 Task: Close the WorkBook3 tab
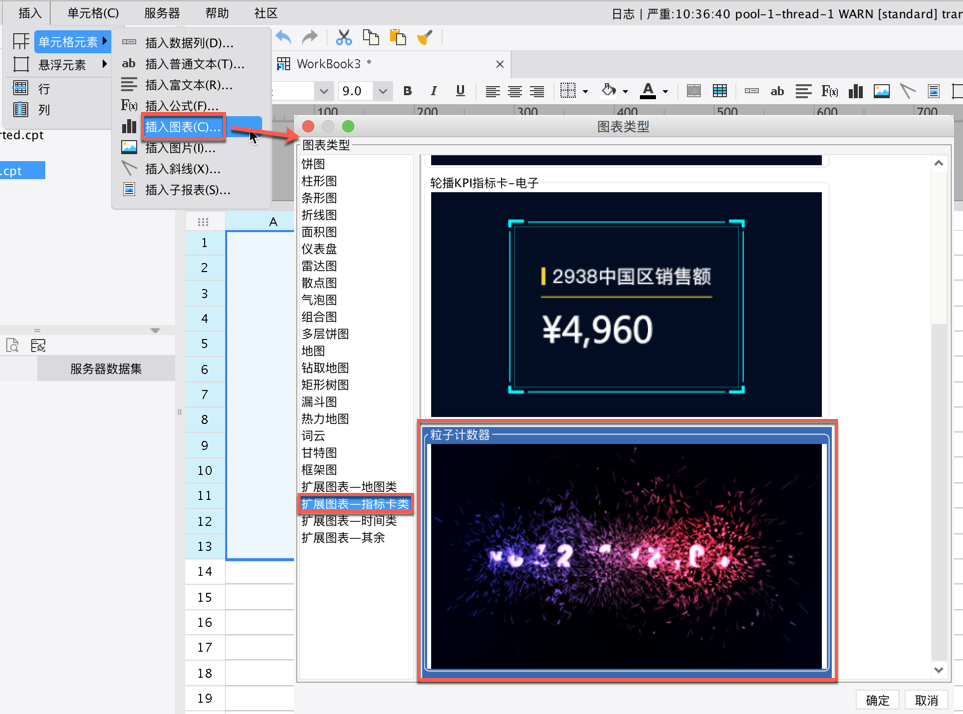[x=500, y=64]
